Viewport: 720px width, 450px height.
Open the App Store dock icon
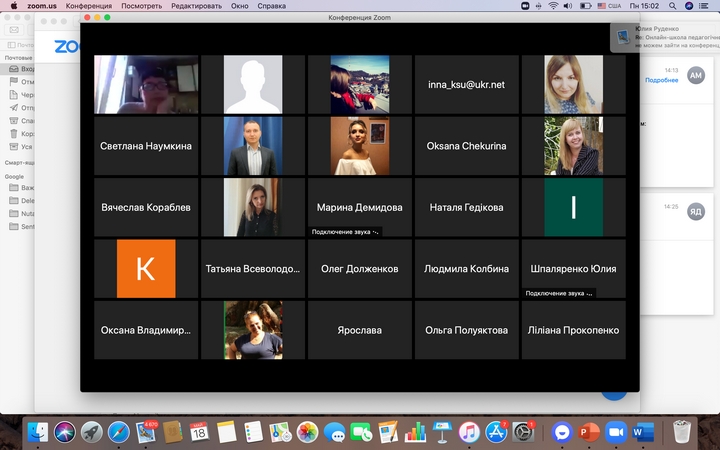[497, 432]
